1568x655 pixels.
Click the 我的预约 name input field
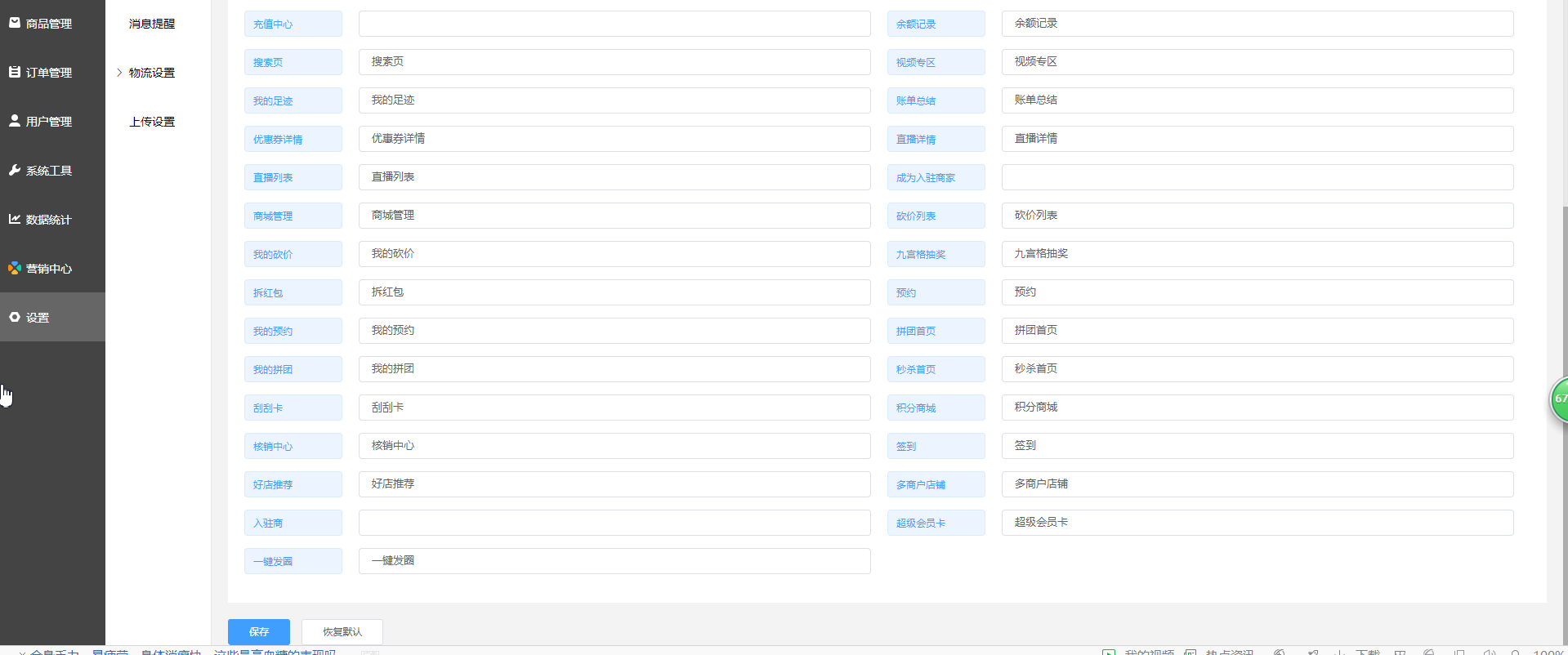(x=614, y=331)
